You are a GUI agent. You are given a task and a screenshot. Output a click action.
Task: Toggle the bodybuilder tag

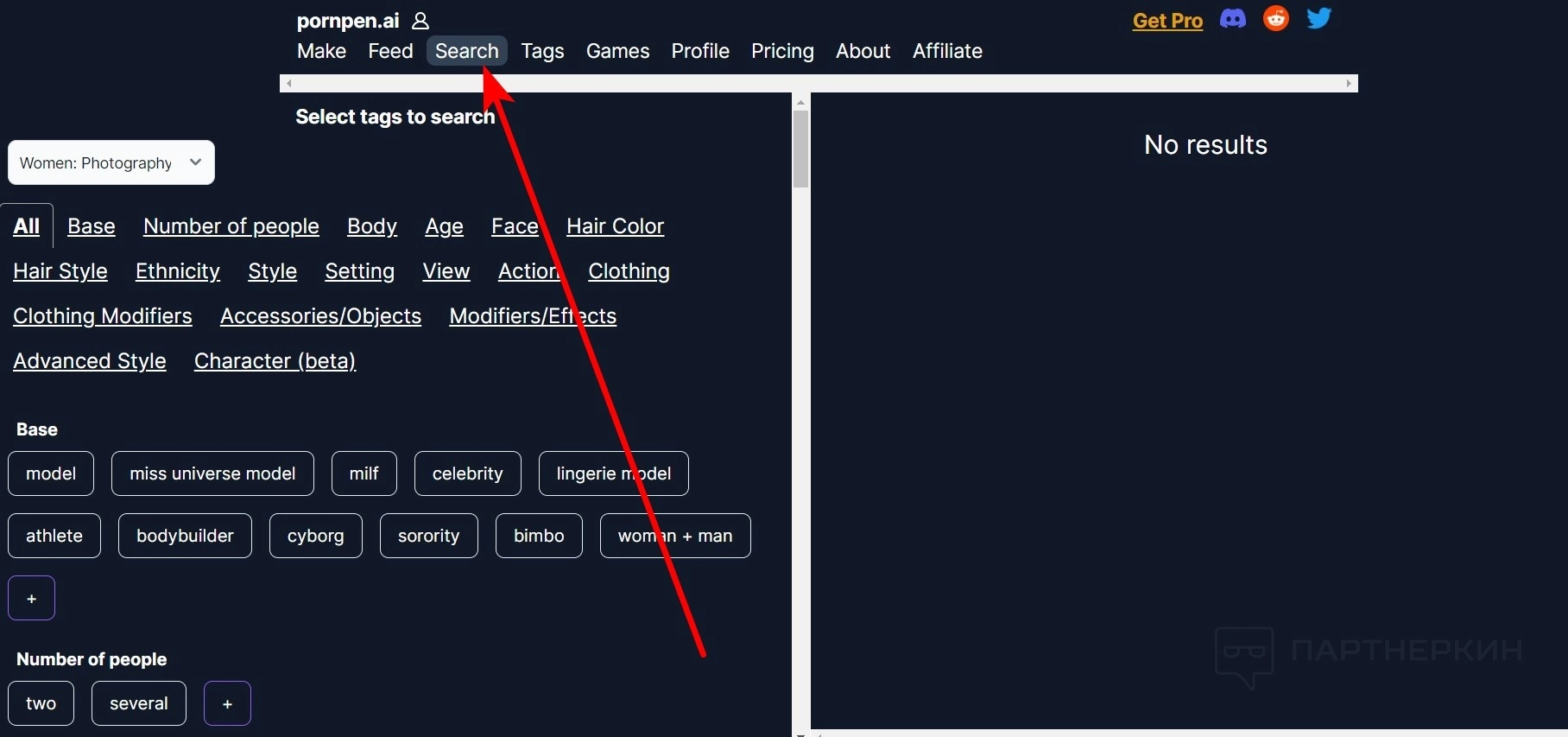coord(185,536)
